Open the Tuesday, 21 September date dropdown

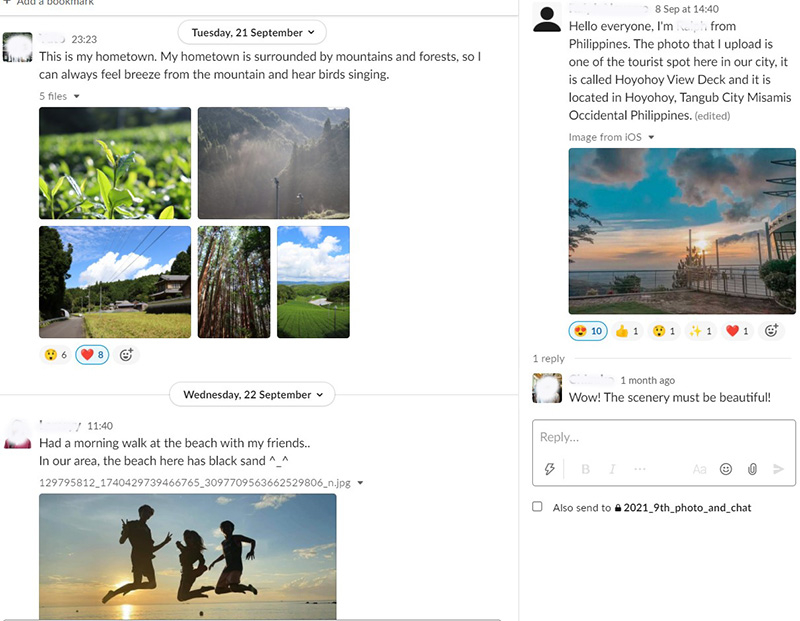[x=252, y=33]
